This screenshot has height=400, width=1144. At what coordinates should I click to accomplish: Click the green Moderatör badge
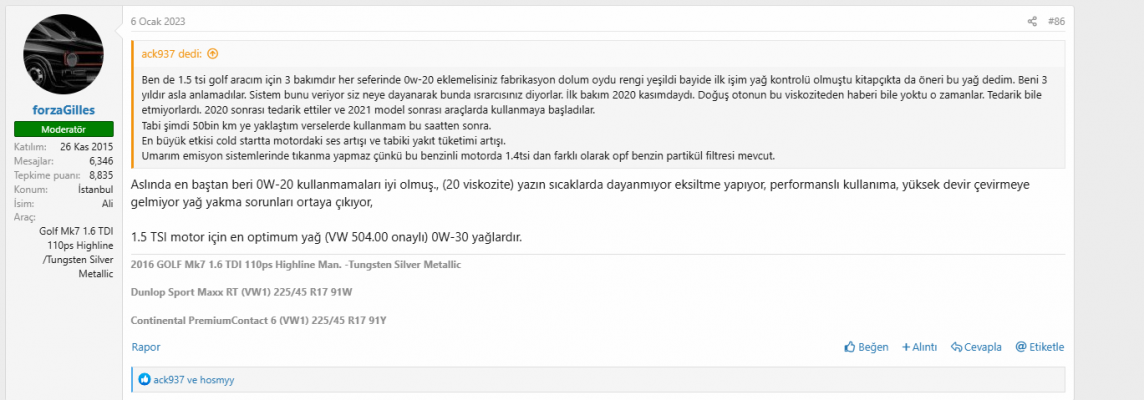(63, 130)
